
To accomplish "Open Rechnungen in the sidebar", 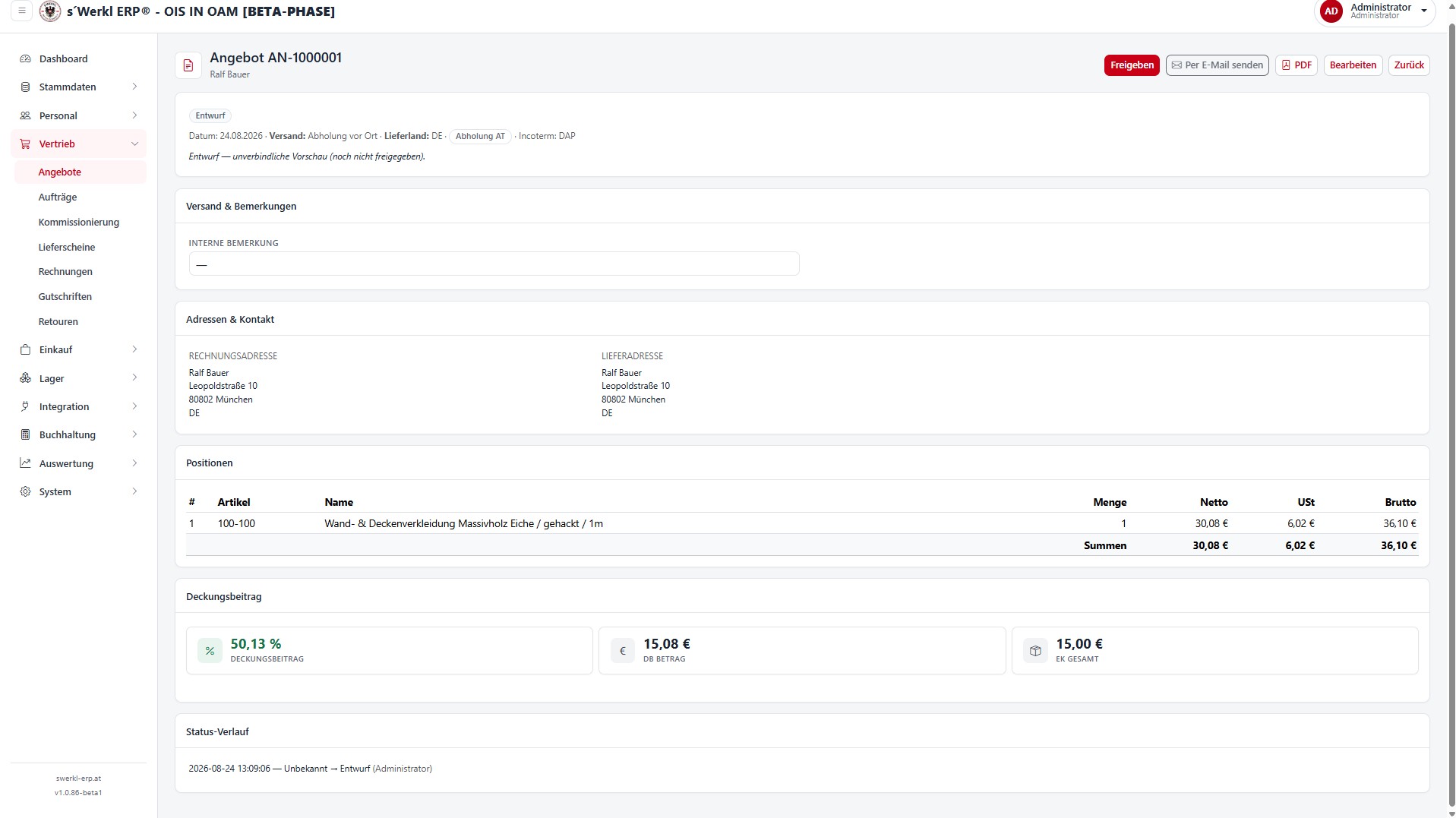I will tap(65, 272).
